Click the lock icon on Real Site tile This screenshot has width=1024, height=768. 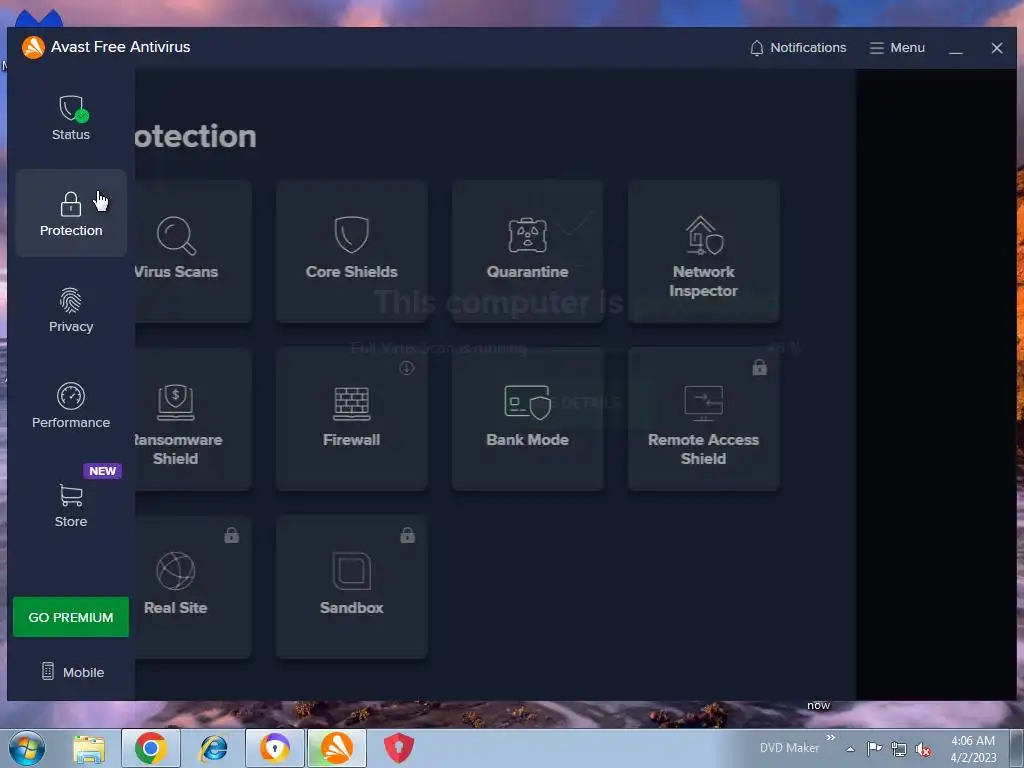coord(231,535)
